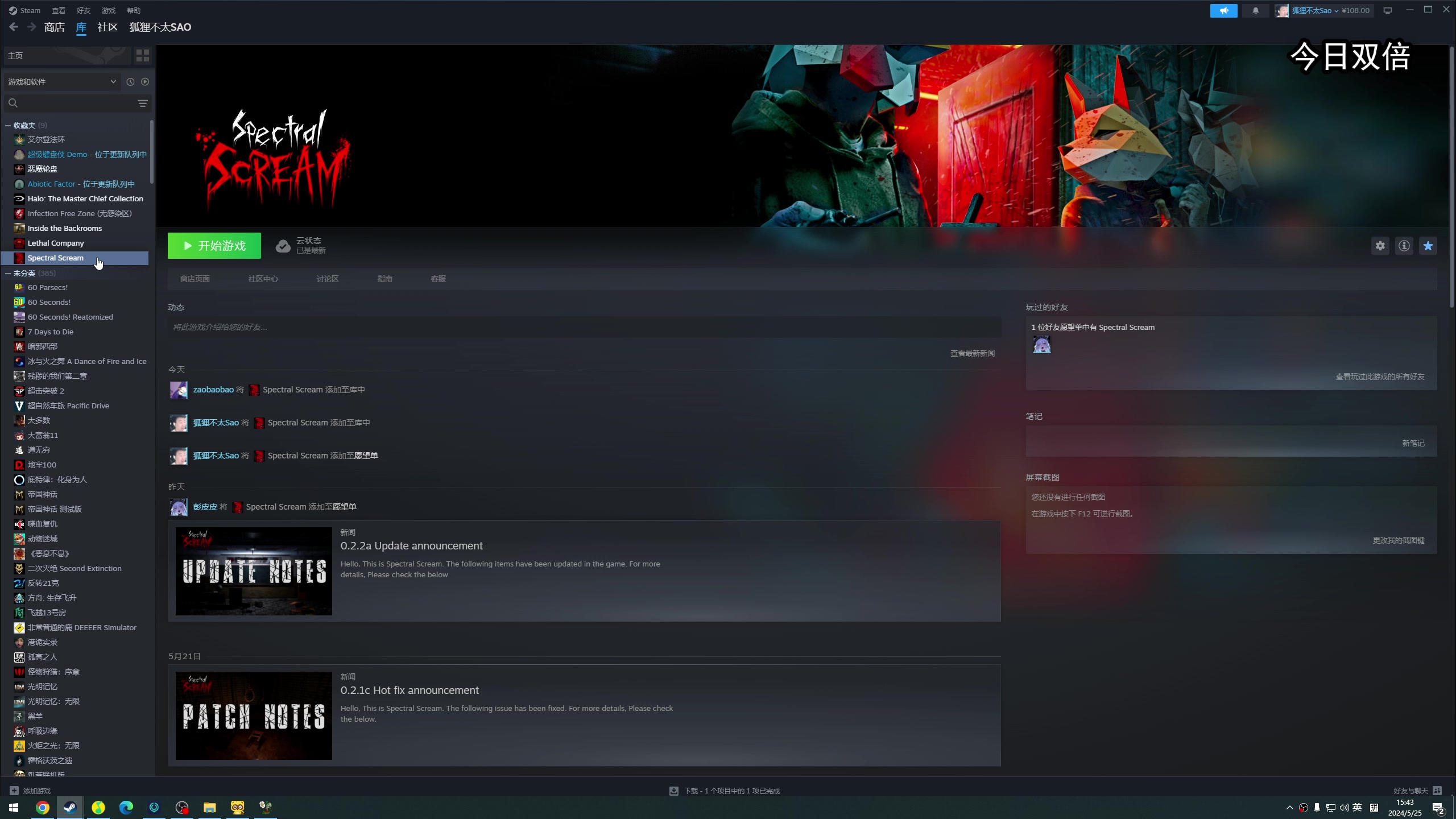
Task: Open QQ Music from the taskbar
Action: pos(98,808)
